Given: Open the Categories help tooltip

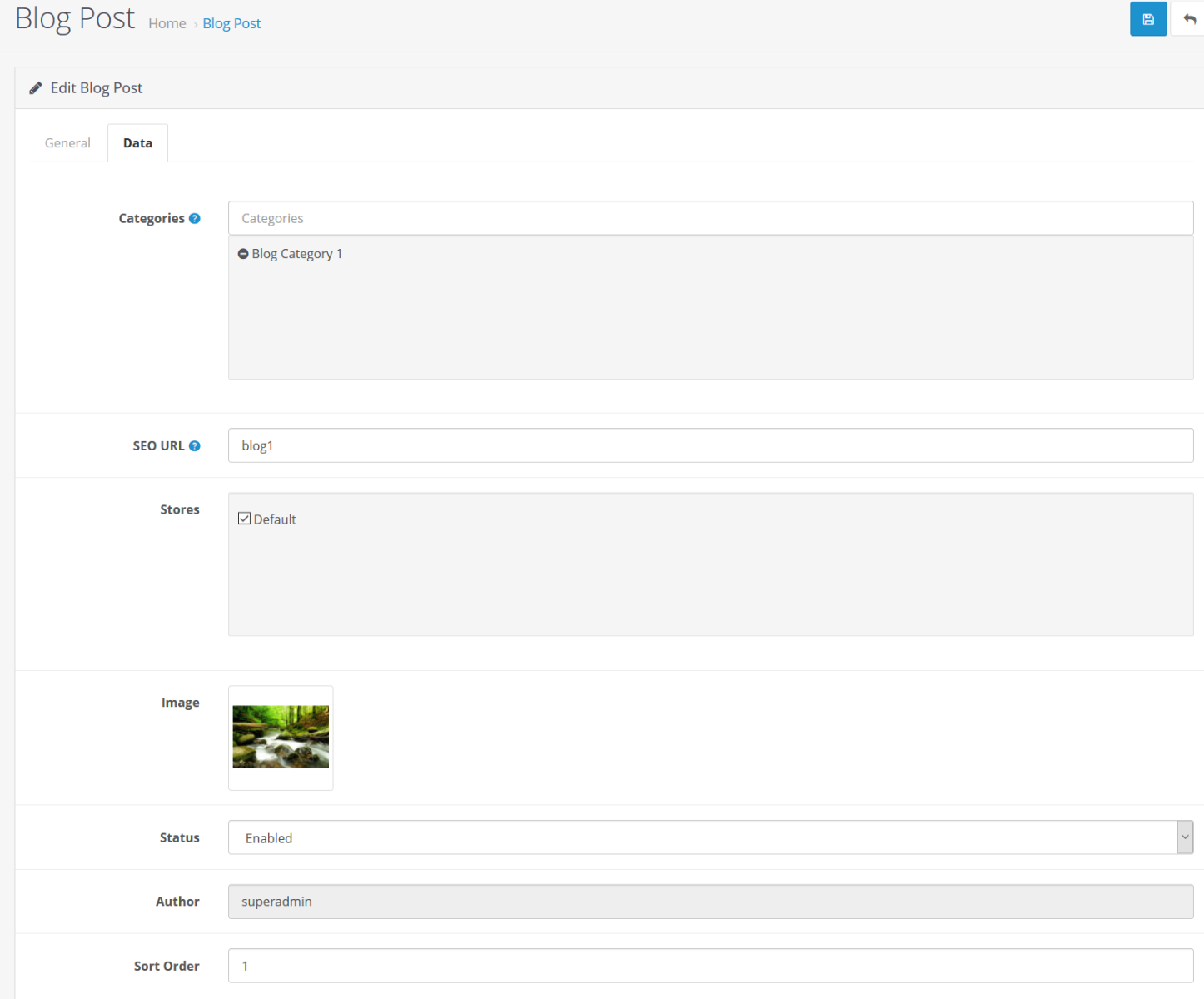Looking at the screenshot, I should pos(194,217).
